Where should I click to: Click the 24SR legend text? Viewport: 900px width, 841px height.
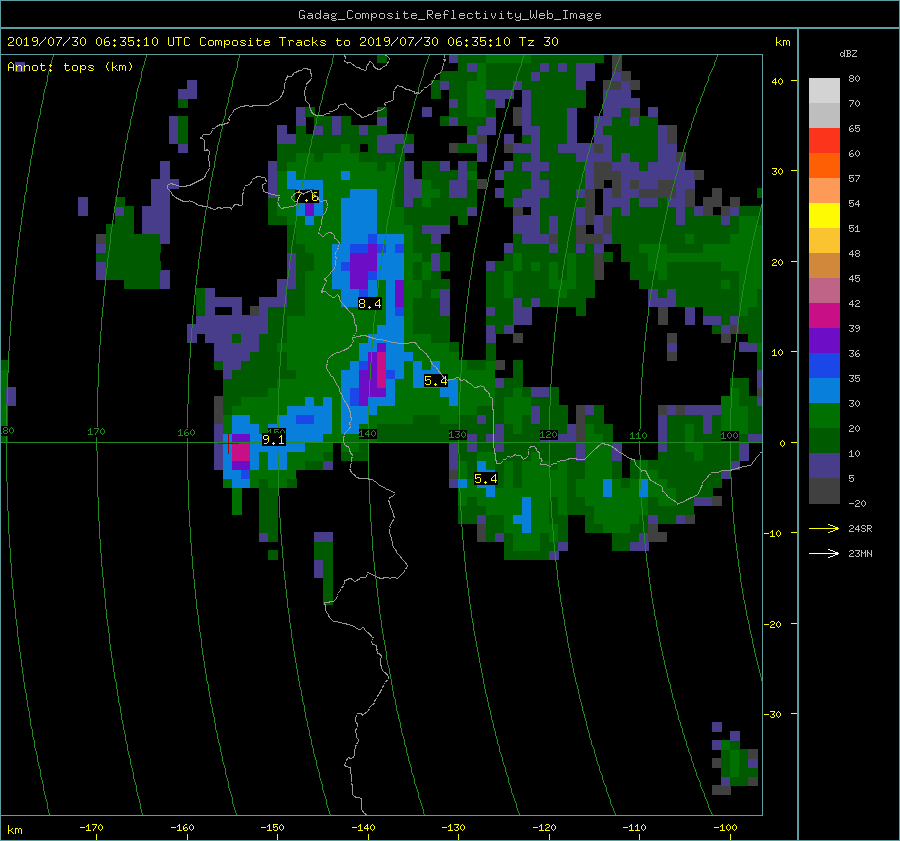point(860,529)
